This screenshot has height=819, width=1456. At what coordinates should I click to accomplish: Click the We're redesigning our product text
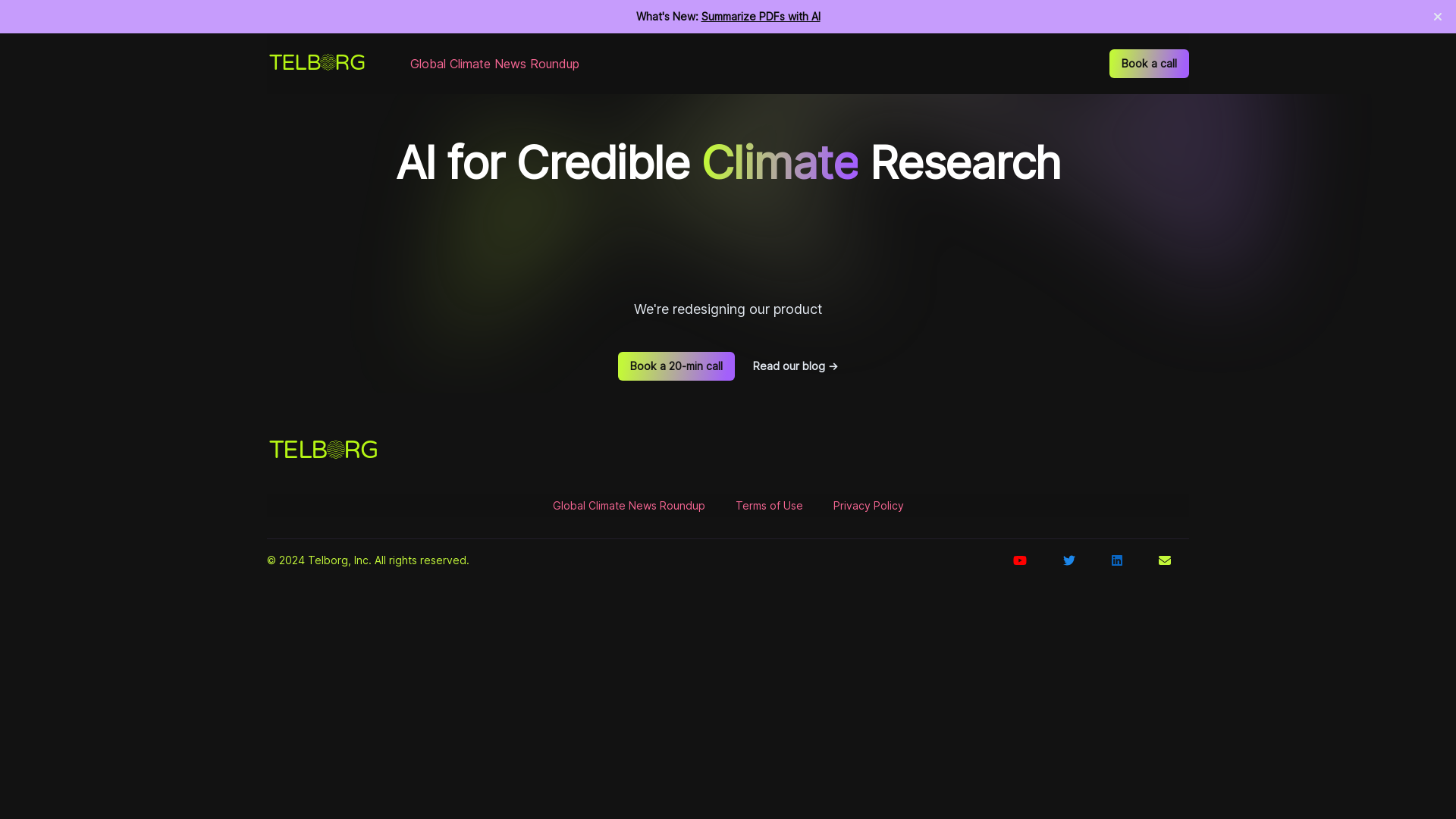[728, 309]
